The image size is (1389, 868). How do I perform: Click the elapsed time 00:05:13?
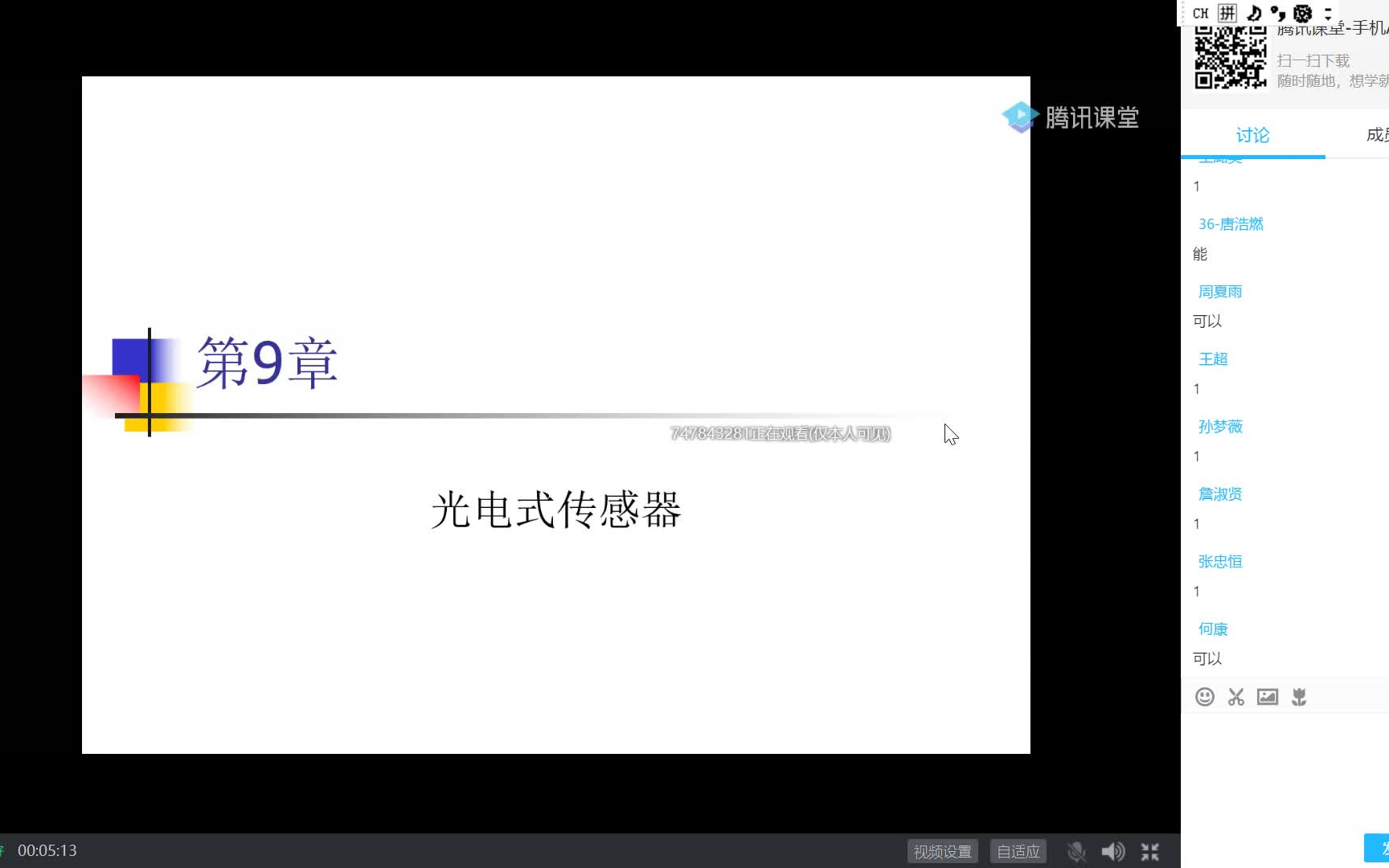47,850
